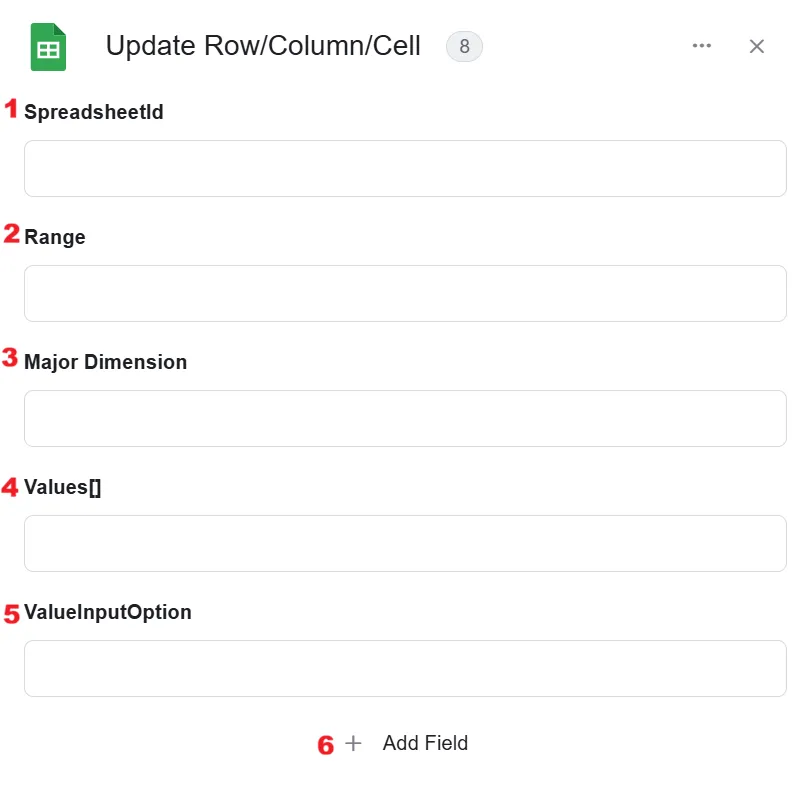
Task: Click the SpreadsheetId field label
Action: [94, 112]
